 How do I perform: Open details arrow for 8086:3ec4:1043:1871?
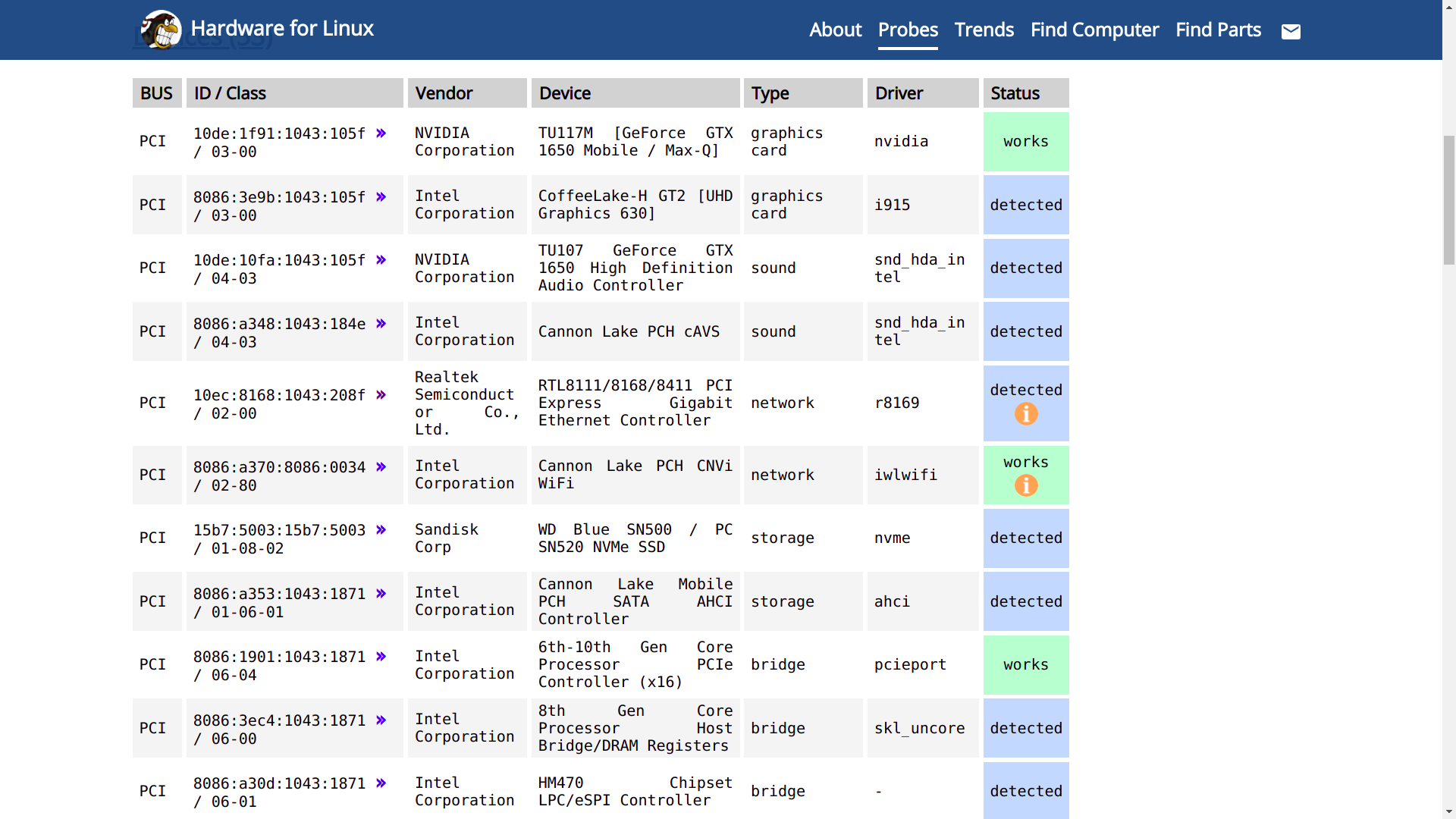381,720
